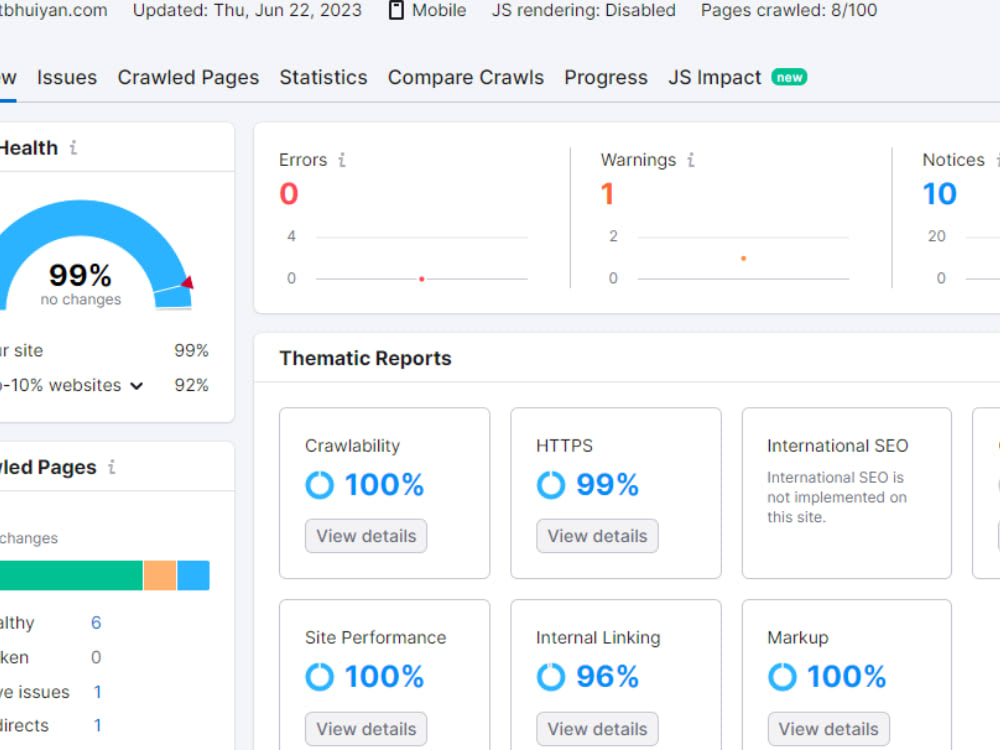Click the redirects count 1 link
The image size is (1000, 750).
[x=97, y=725]
